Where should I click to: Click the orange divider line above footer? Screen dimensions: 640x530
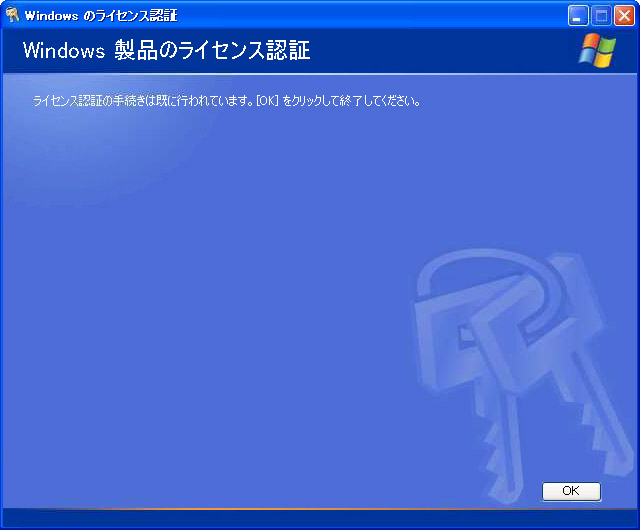click(320, 509)
